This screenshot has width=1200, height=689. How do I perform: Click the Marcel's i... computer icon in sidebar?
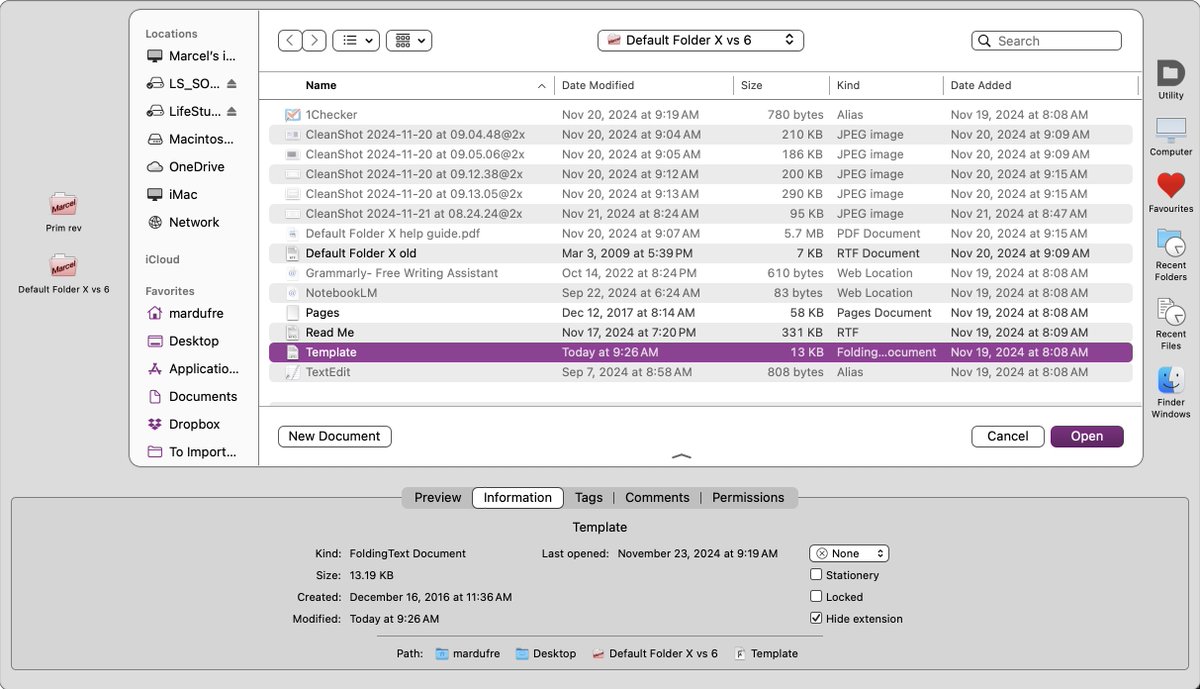(155, 56)
